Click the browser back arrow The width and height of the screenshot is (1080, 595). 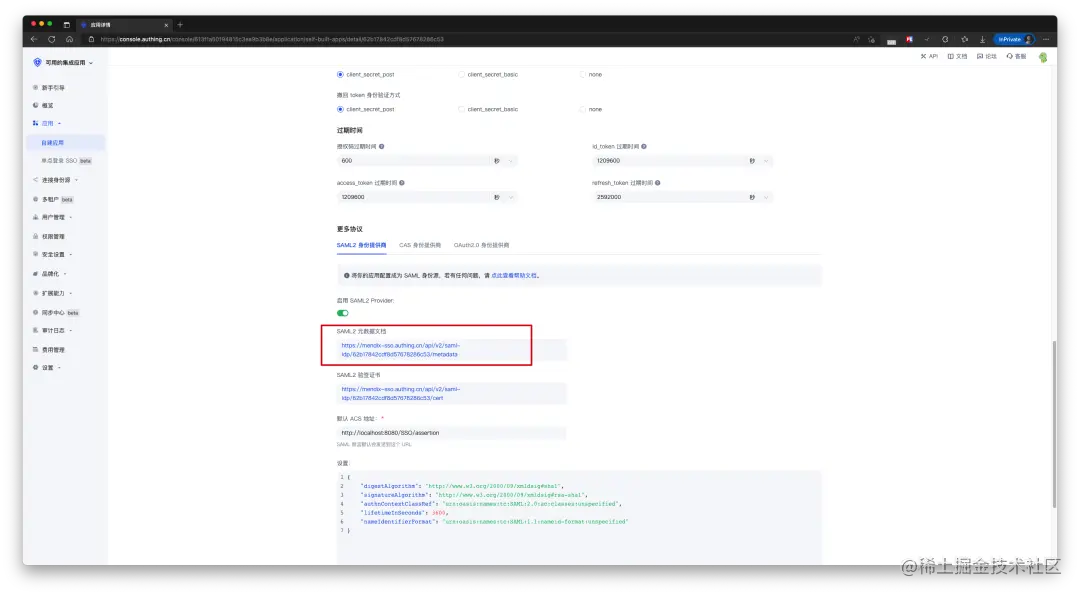[34, 39]
